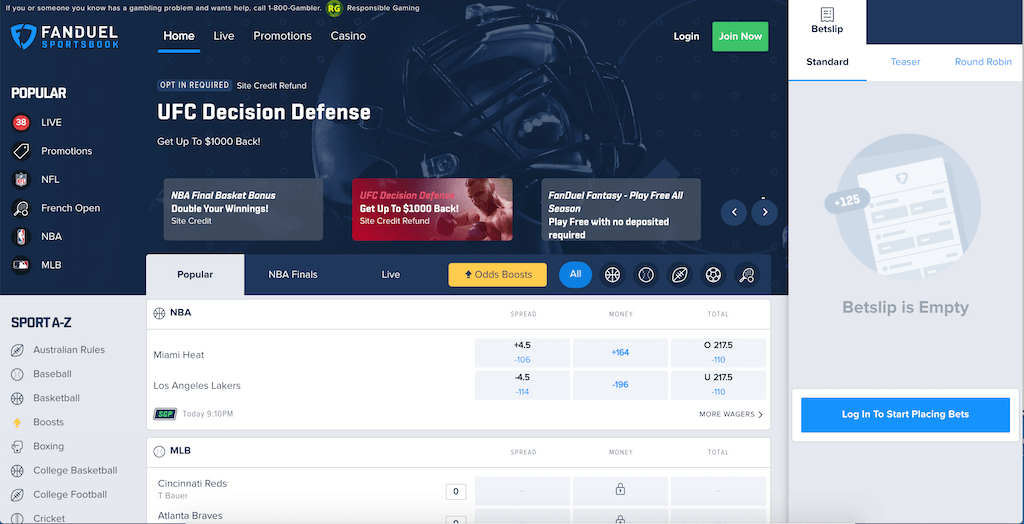Switch to the Live events tab
Screen dimensions: 1024x524
[391, 274]
